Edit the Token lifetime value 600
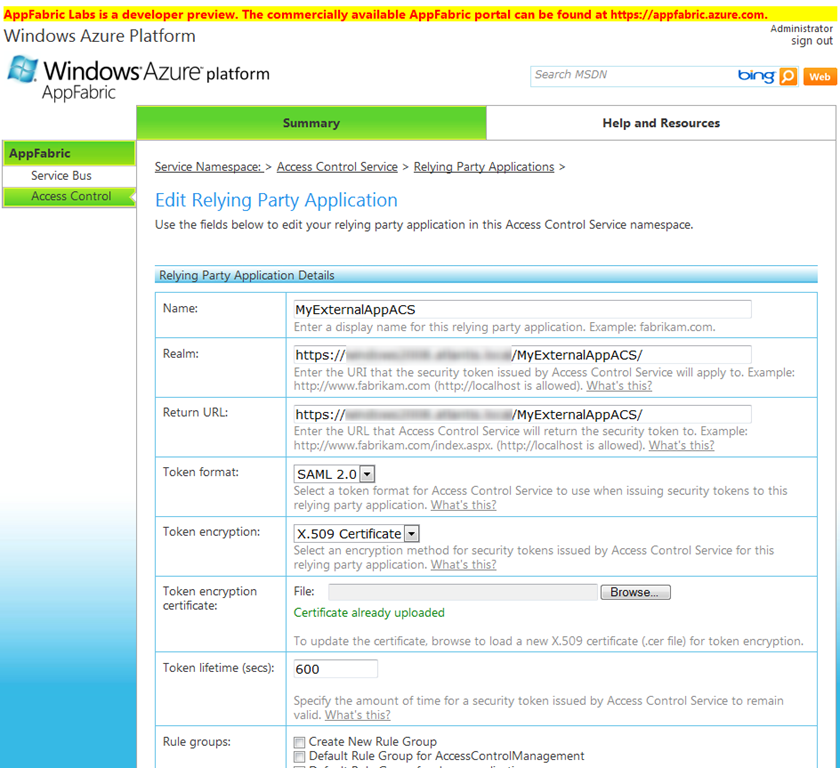The width and height of the screenshot is (840, 768). 335,668
